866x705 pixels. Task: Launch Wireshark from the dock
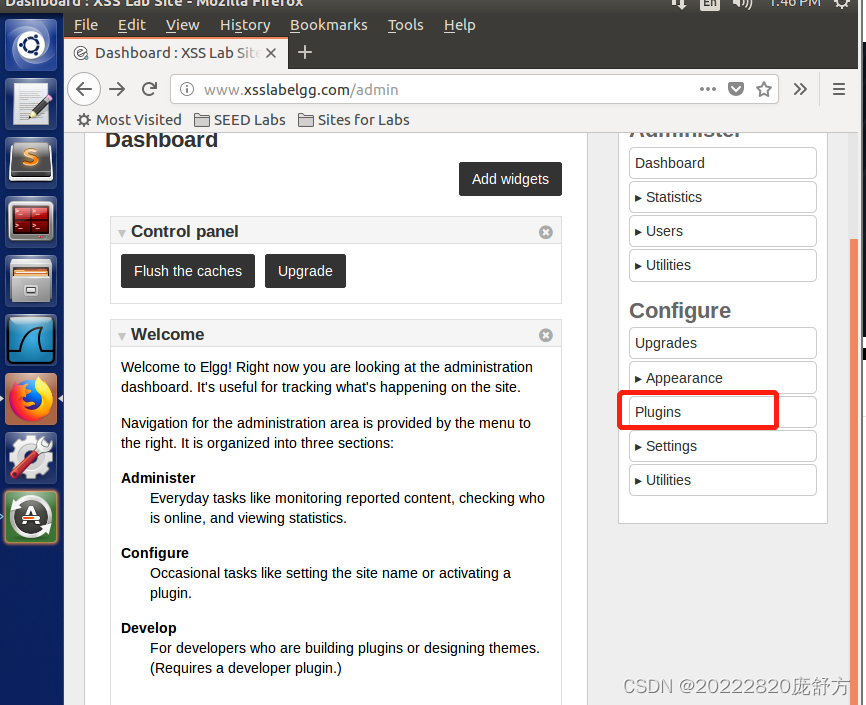tap(31, 340)
